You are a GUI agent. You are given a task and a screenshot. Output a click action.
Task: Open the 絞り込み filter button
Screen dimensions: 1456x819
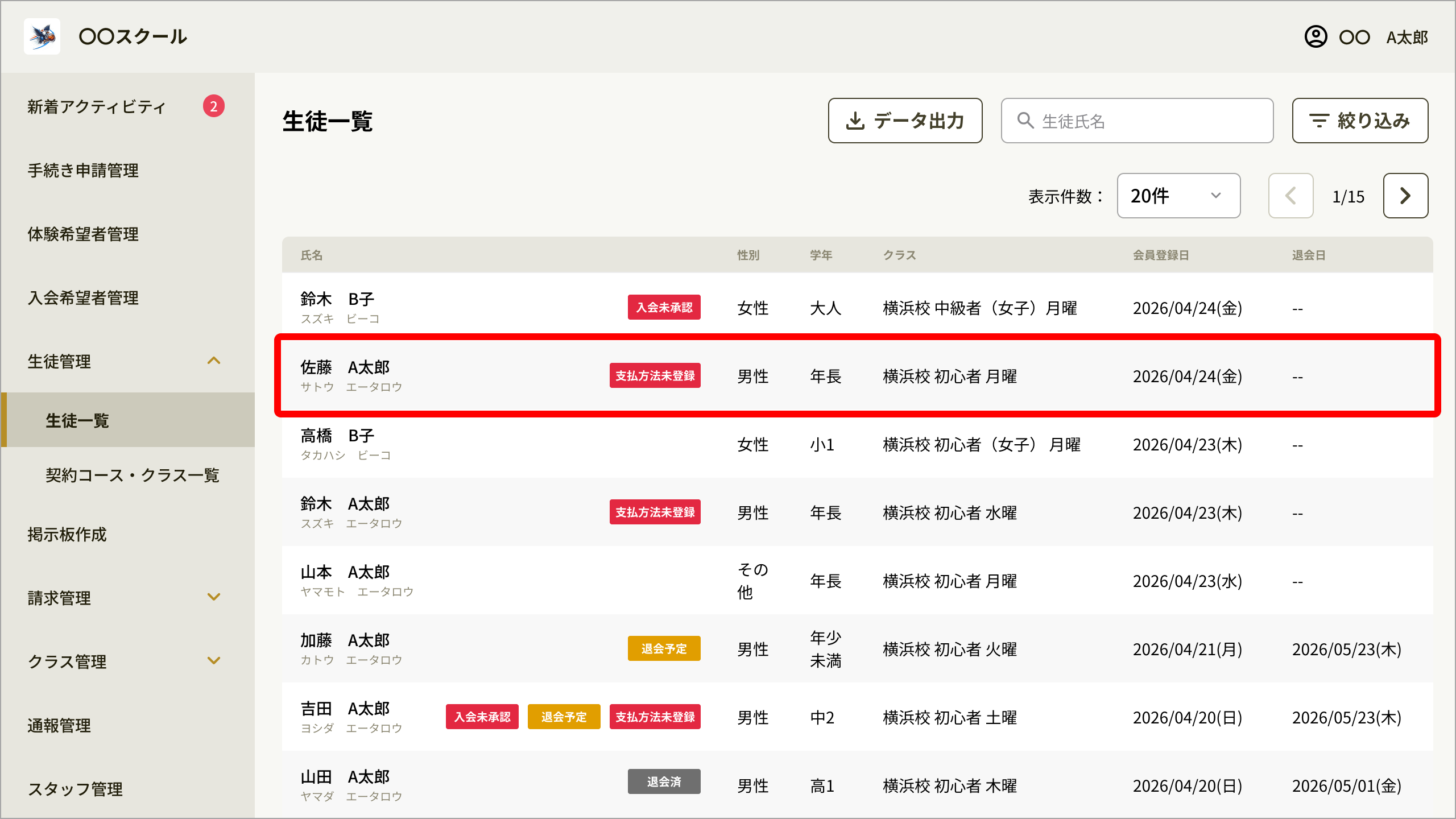(1360, 121)
